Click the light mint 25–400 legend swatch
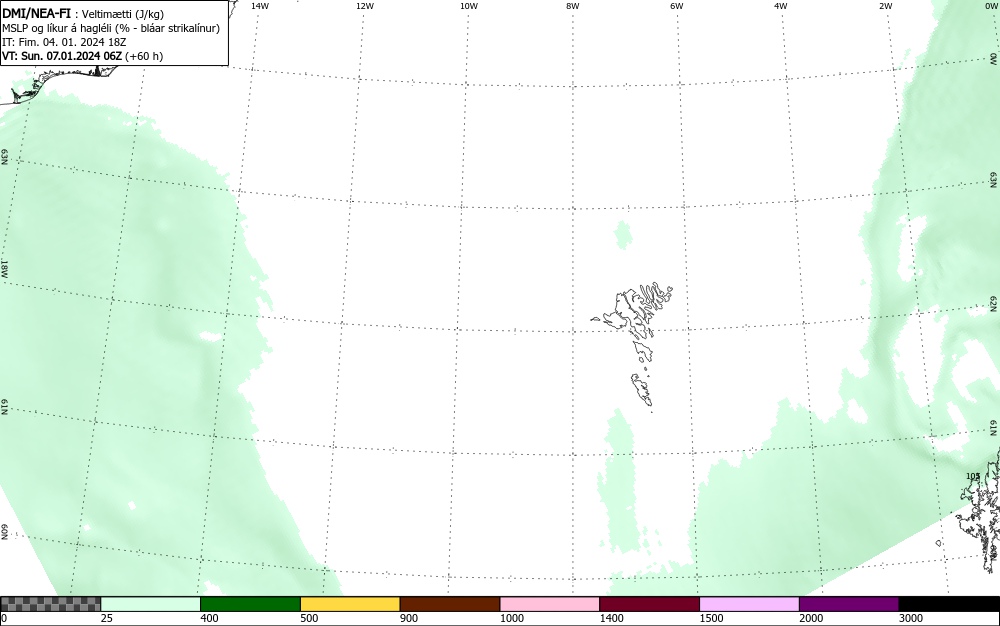The image size is (1000, 626). click(x=151, y=604)
